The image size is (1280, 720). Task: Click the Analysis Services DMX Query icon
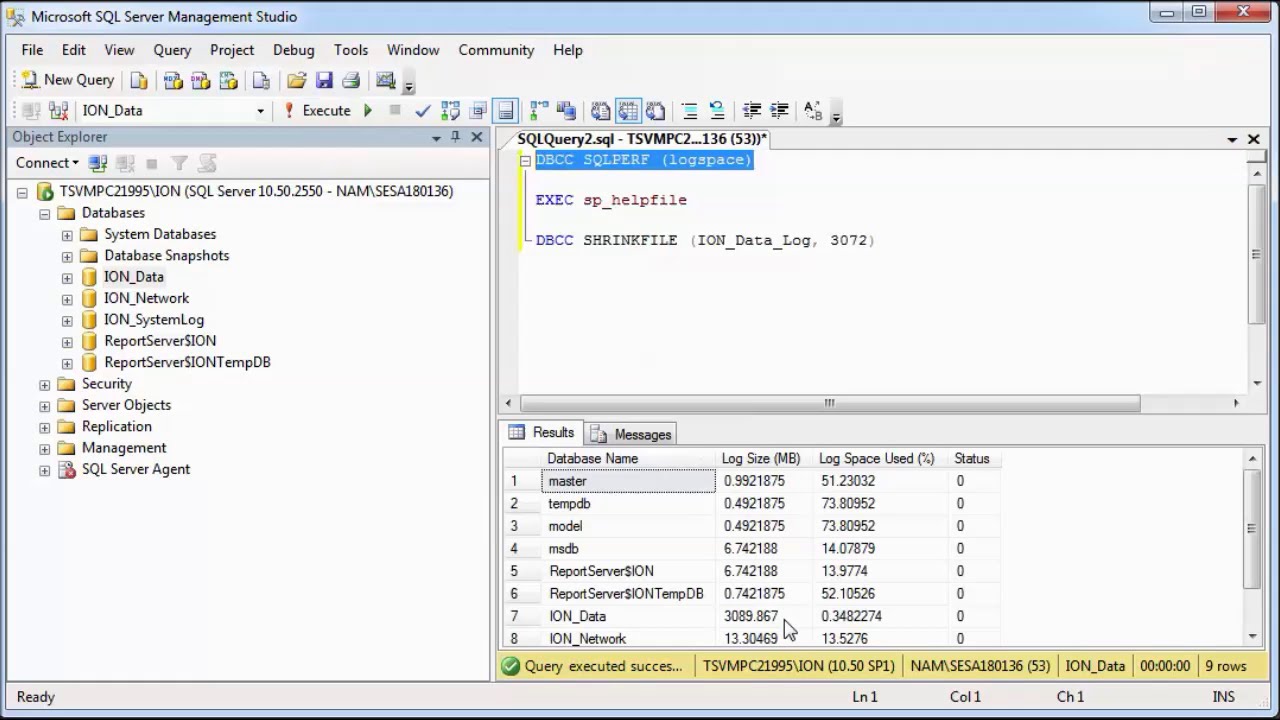pos(200,81)
